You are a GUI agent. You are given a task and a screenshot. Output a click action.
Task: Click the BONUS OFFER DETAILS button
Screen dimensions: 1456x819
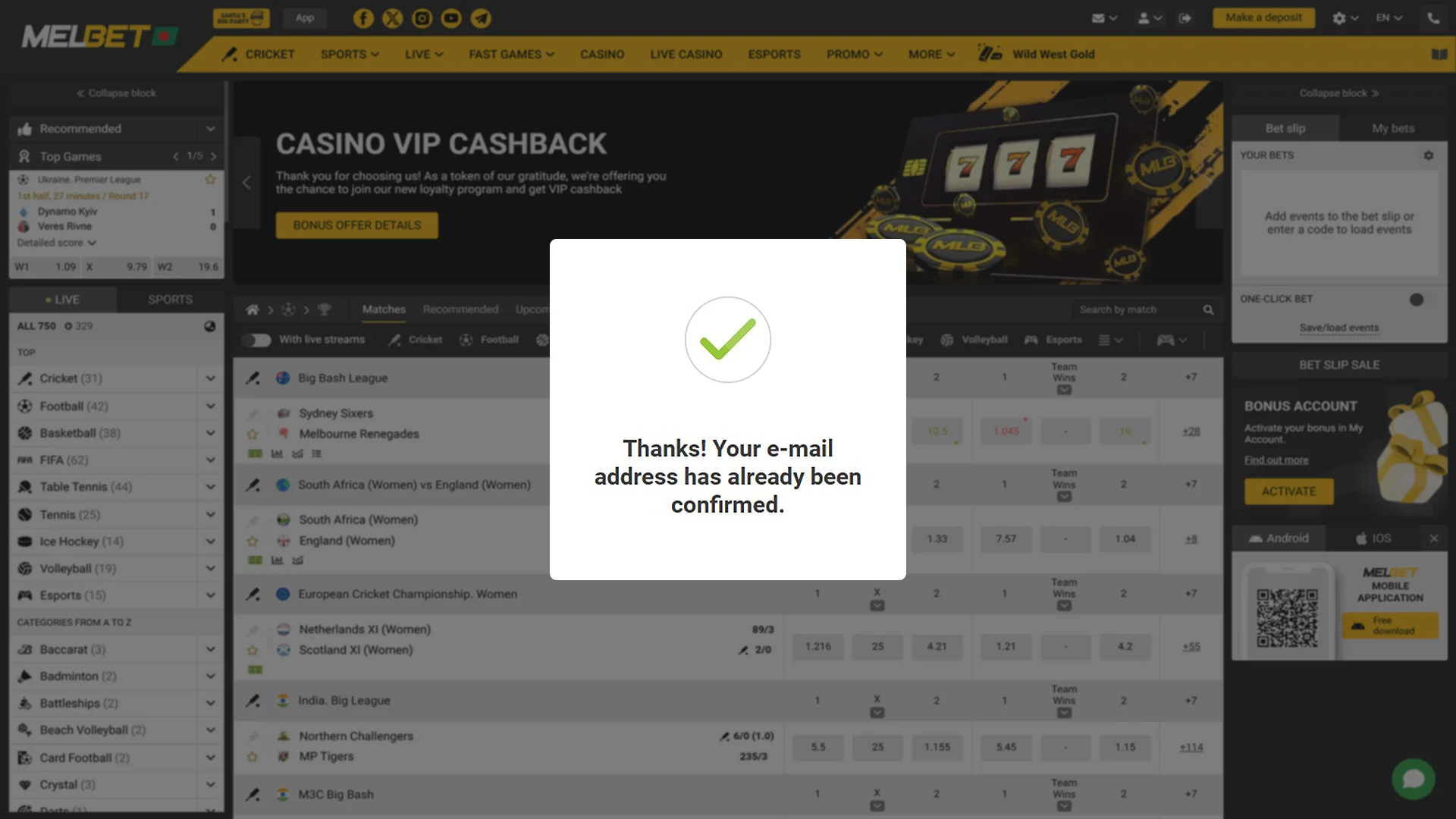tap(356, 225)
